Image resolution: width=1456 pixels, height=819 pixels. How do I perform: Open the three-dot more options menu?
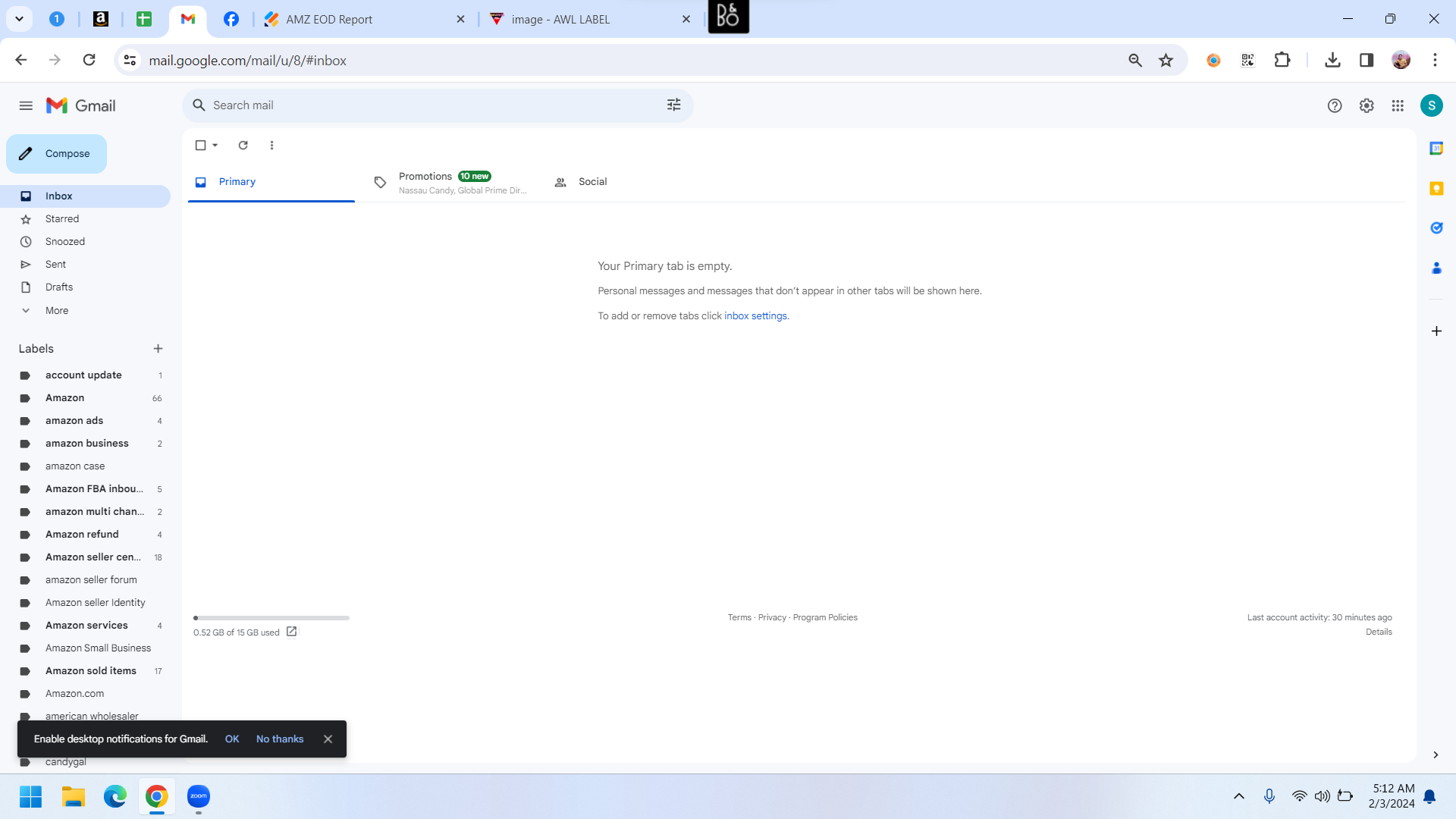pos(271,146)
